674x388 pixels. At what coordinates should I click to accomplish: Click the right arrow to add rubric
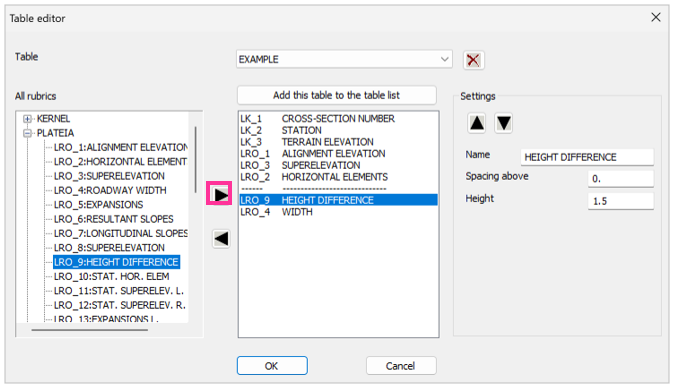(x=221, y=195)
